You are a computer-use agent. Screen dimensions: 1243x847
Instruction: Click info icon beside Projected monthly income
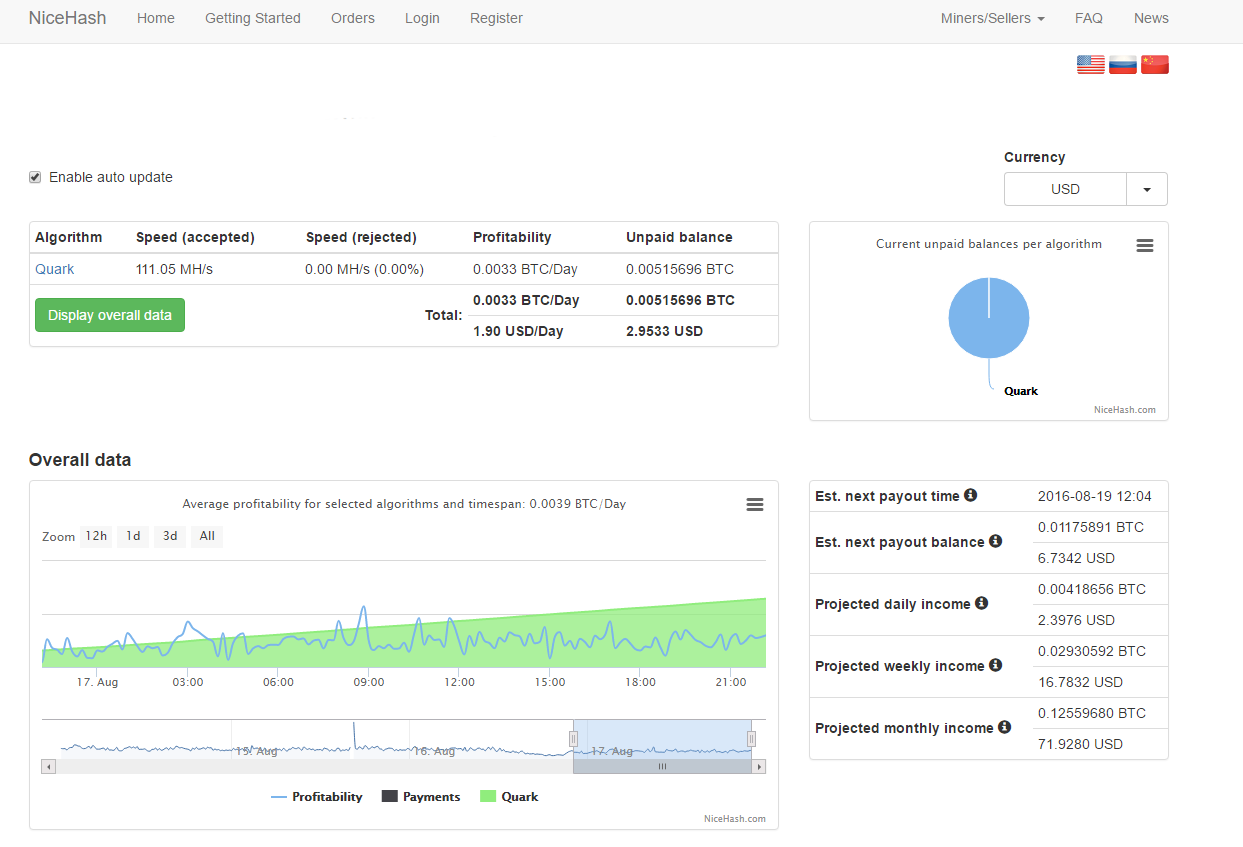(1004, 727)
